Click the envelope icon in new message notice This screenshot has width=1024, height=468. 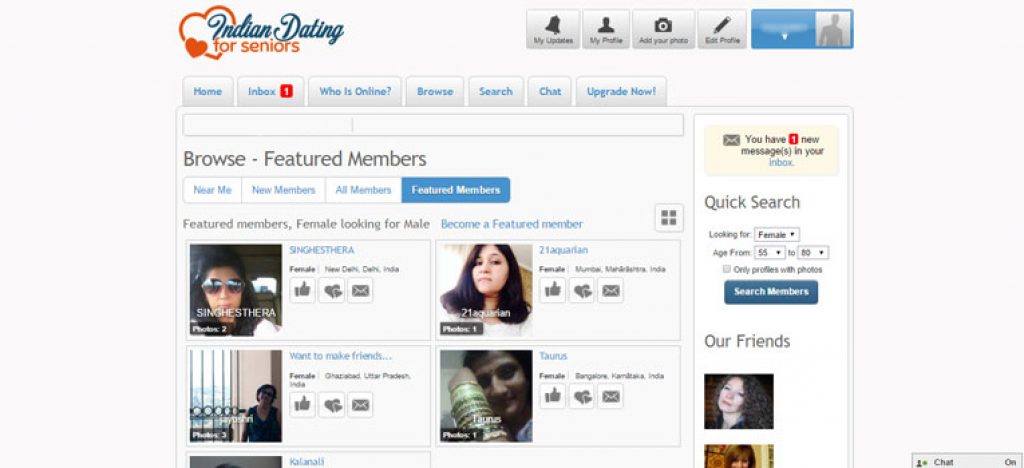tap(731, 140)
